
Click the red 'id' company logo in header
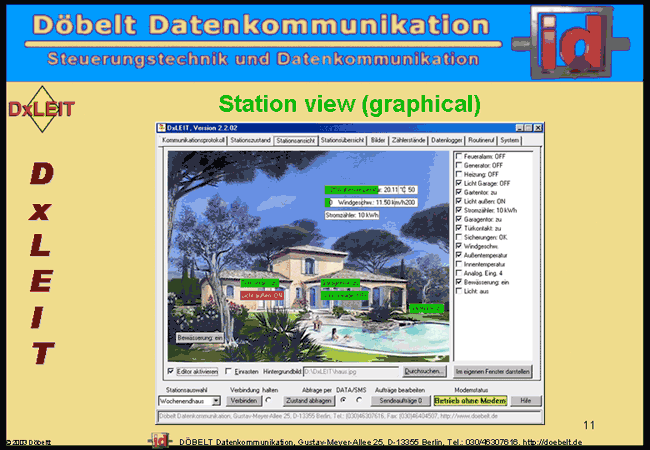tap(571, 42)
